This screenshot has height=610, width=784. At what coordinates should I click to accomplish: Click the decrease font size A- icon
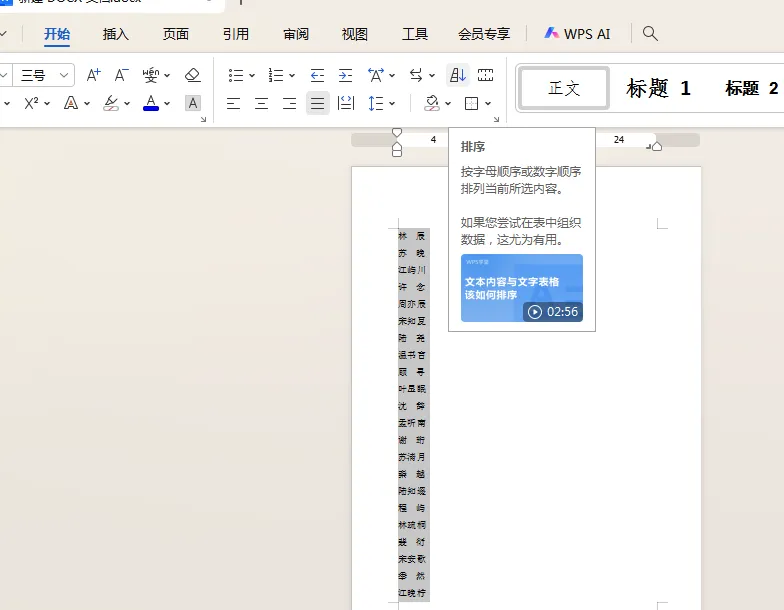click(122, 76)
